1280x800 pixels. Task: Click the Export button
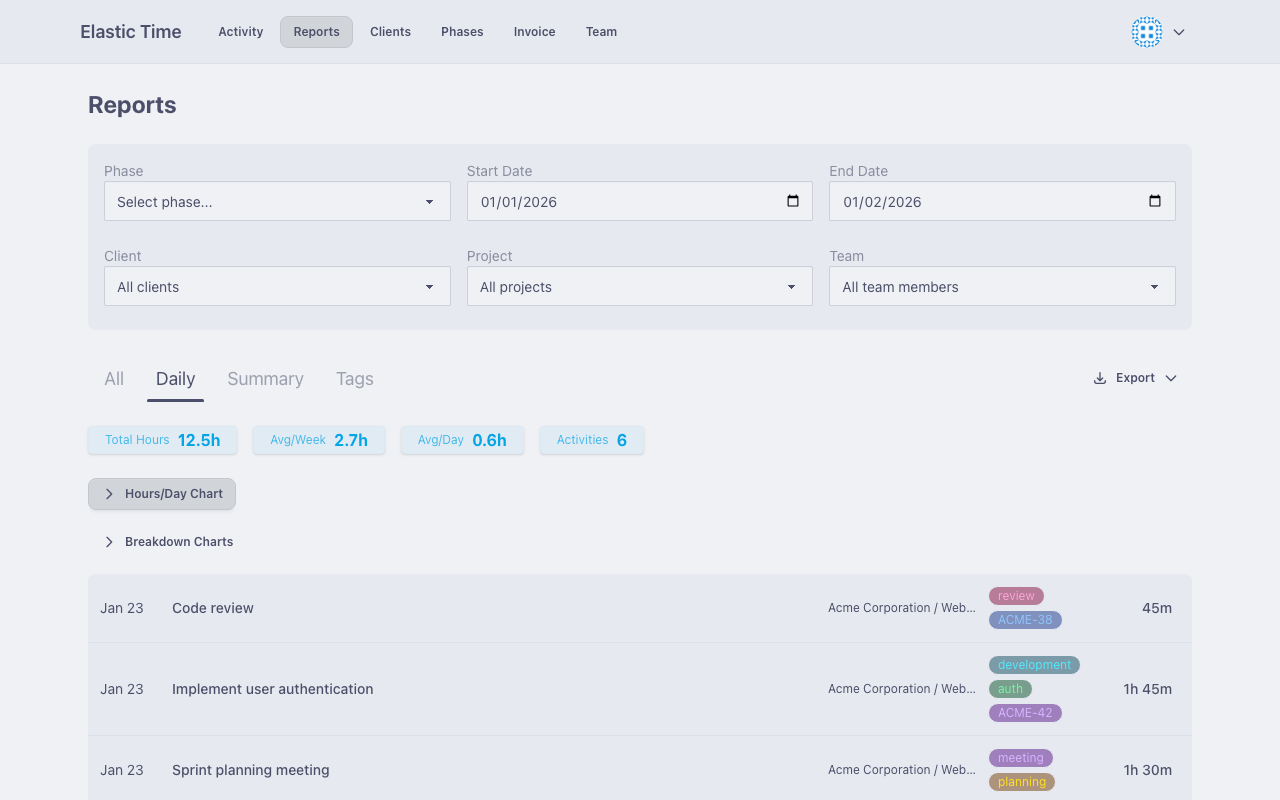(x=1135, y=378)
